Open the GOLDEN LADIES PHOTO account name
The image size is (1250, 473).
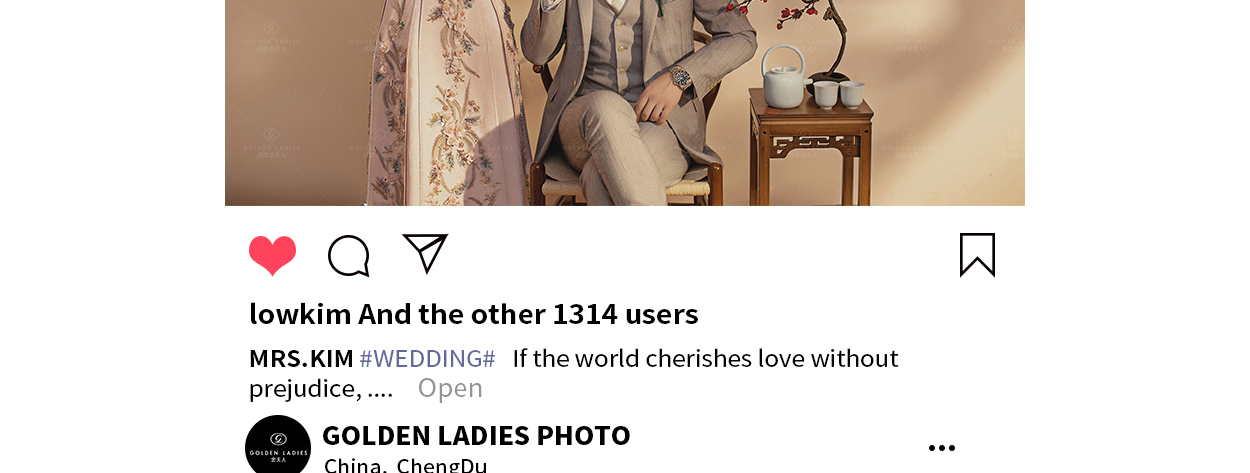tap(476, 435)
